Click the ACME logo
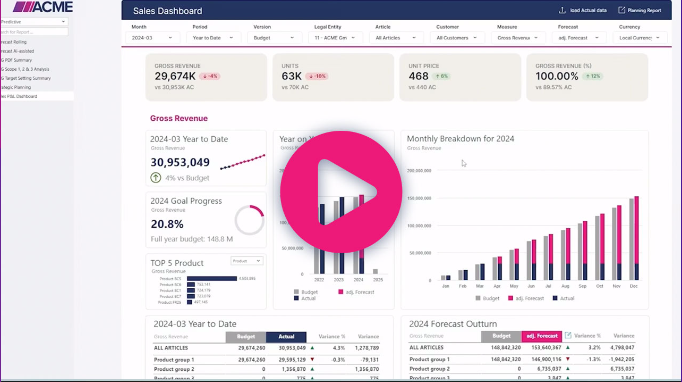682x382 pixels. (43, 7)
